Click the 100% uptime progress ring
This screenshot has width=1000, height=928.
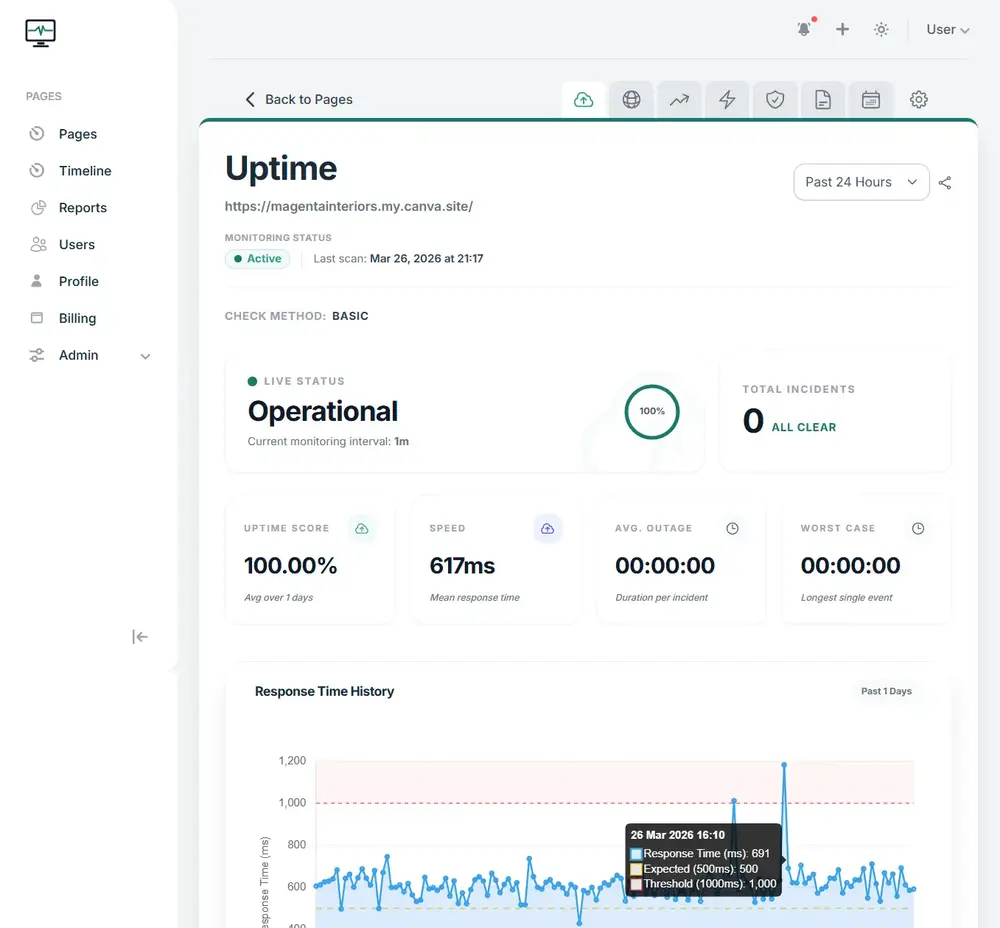tap(651, 411)
